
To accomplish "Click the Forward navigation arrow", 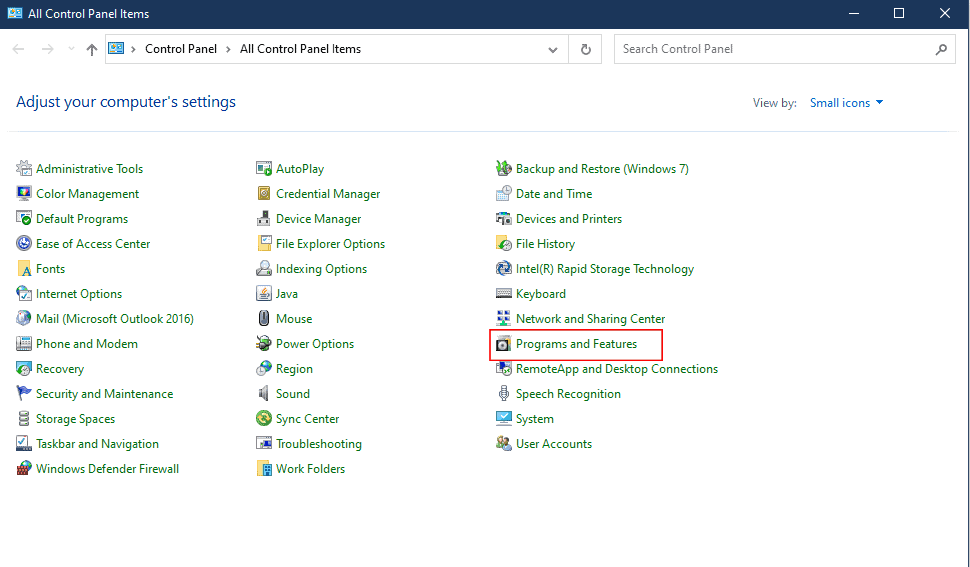I will click(x=47, y=49).
